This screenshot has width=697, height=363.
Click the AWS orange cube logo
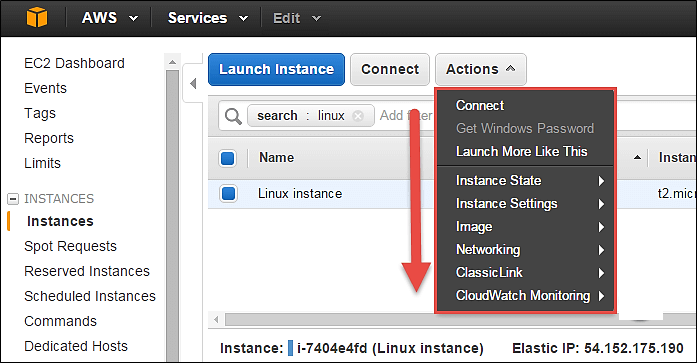click(x=37, y=18)
